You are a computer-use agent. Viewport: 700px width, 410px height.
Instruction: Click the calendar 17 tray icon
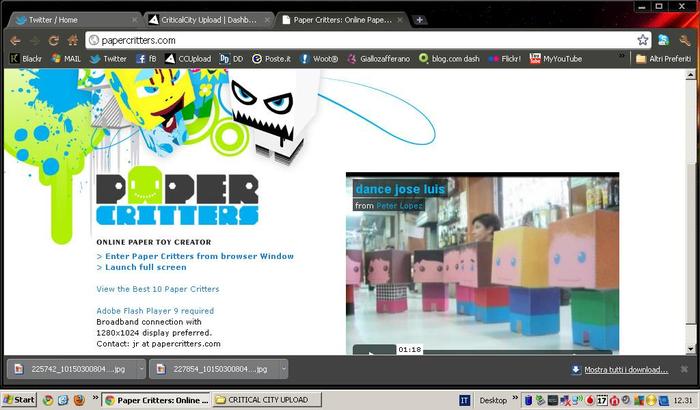click(602, 400)
